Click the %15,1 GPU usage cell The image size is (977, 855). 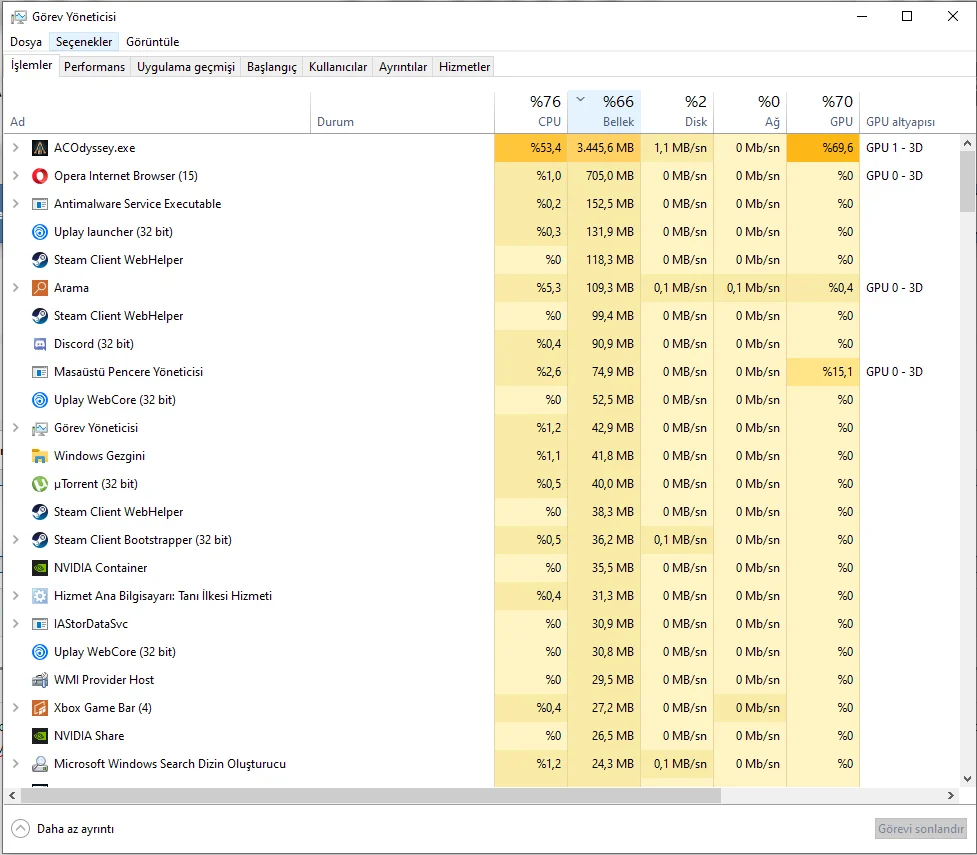point(823,372)
